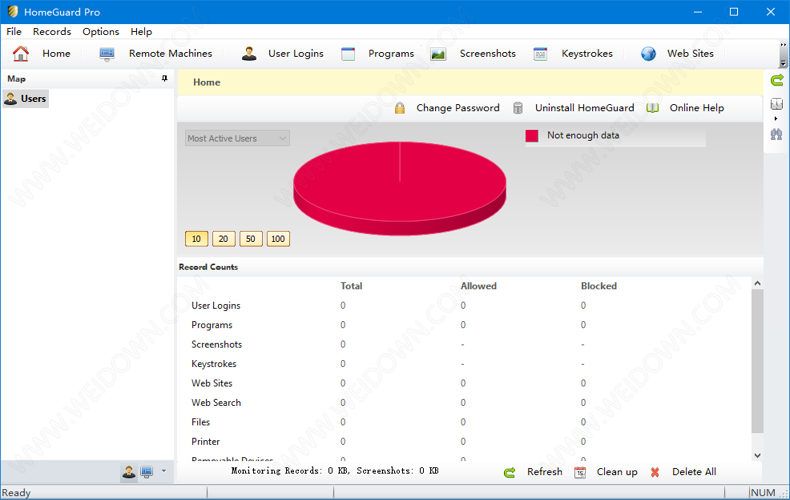The height and width of the screenshot is (500, 790).
Task: Toggle the Map panel pin
Action: [164, 79]
